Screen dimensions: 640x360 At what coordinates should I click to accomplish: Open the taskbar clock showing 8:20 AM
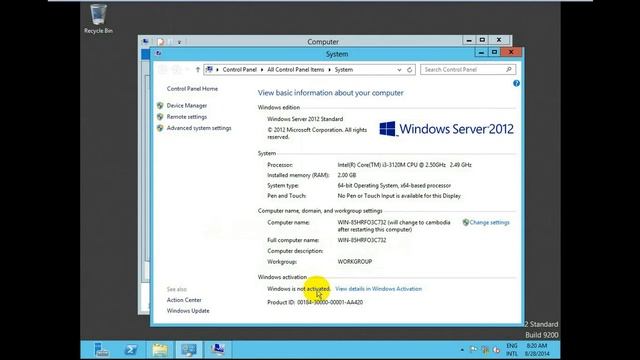[x=537, y=350]
